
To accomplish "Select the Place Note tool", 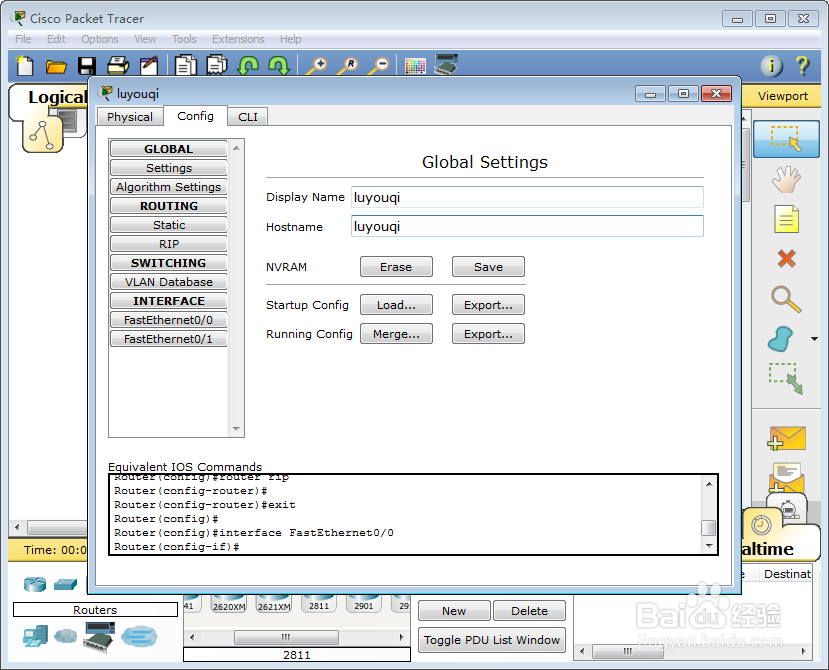I will point(786,219).
